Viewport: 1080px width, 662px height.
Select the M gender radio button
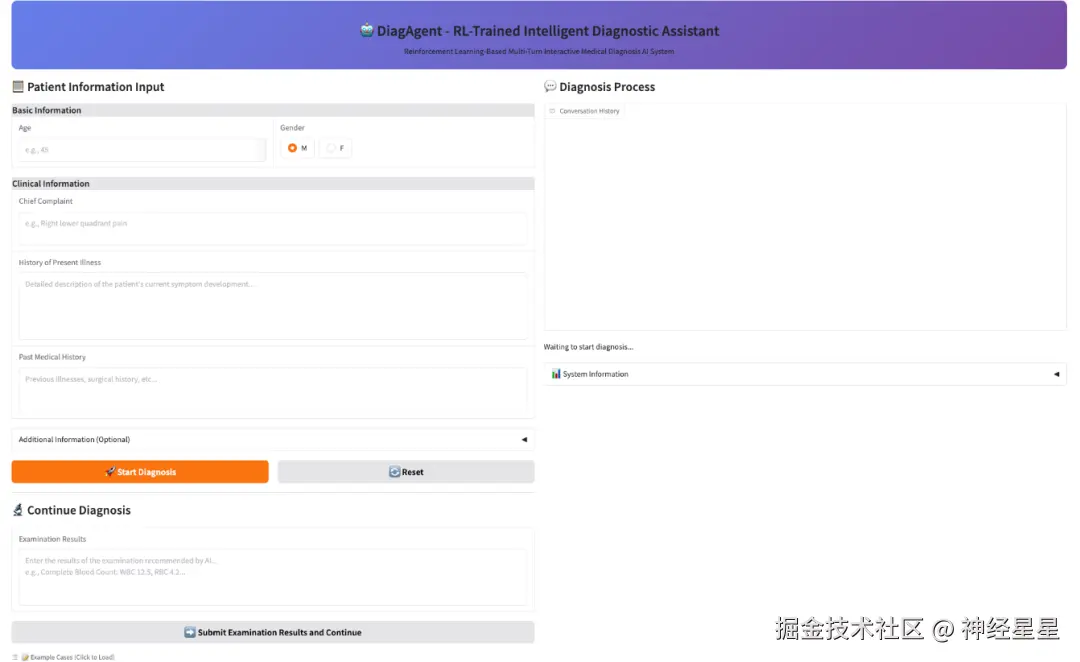tap(294, 147)
